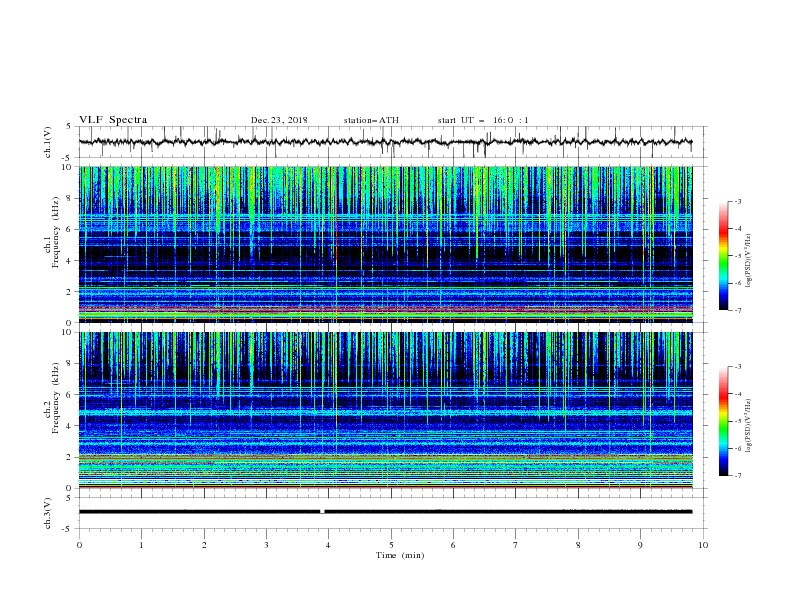Click the "Time (min)" axis label
This screenshot has width=792, height=612.
[400, 555]
